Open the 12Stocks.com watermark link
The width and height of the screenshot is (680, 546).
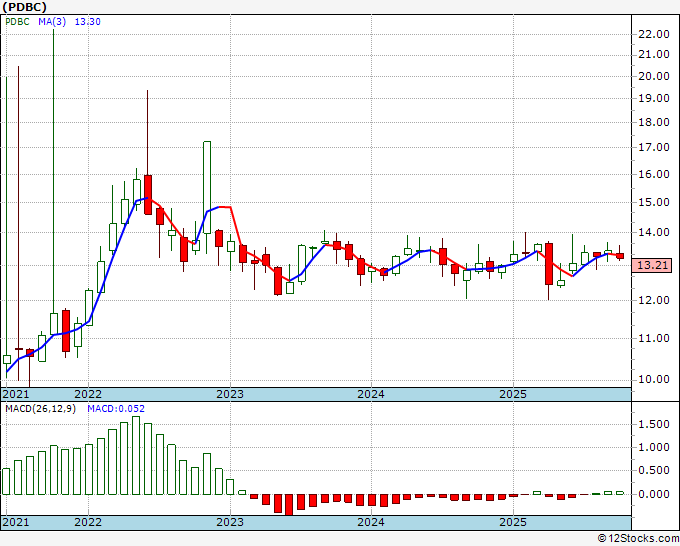[636, 538]
